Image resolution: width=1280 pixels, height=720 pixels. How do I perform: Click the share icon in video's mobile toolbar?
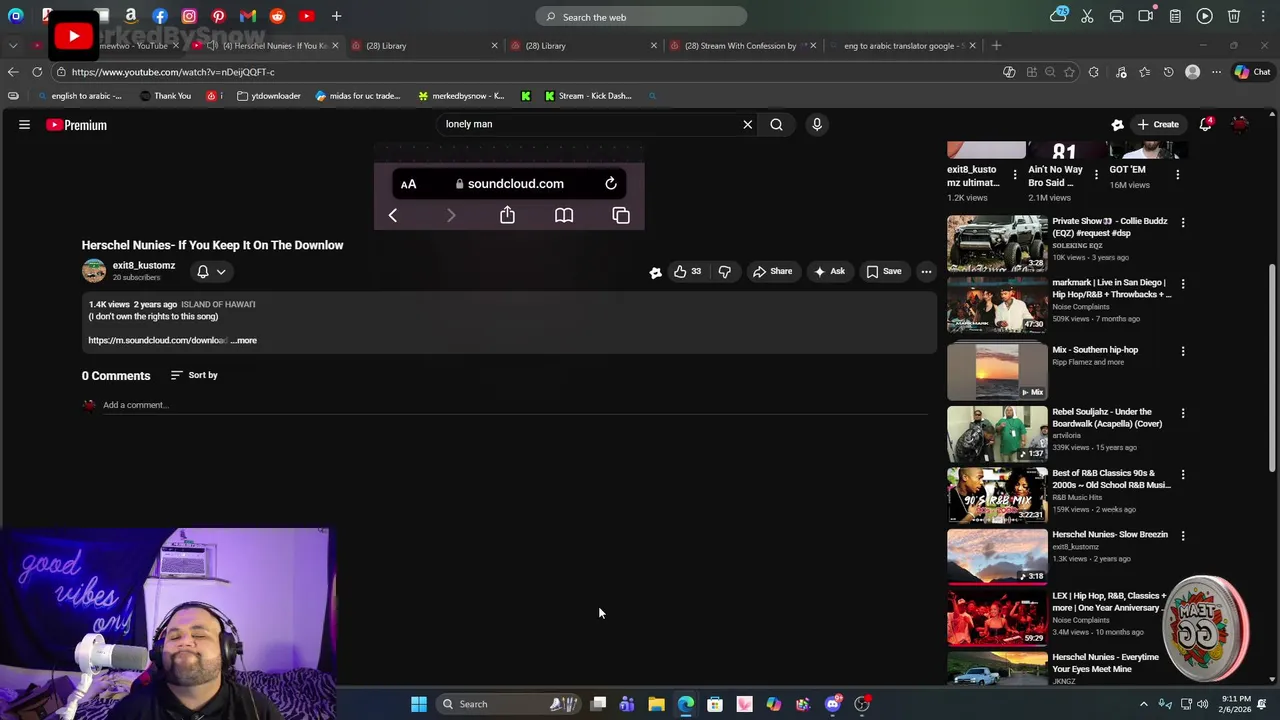[x=507, y=214]
